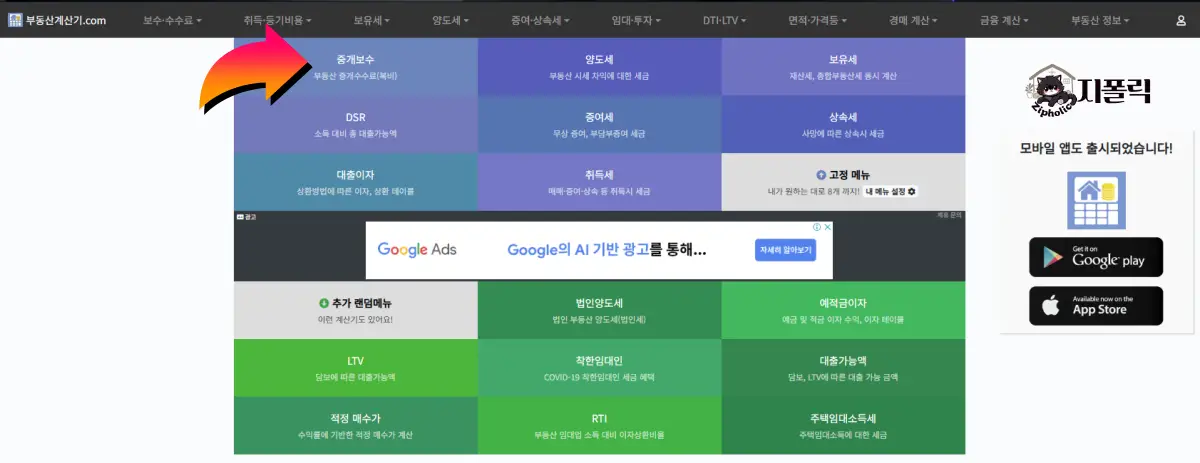Open the 보유세 calculator tile
Viewport: 1200px width, 463px height.
(843, 67)
